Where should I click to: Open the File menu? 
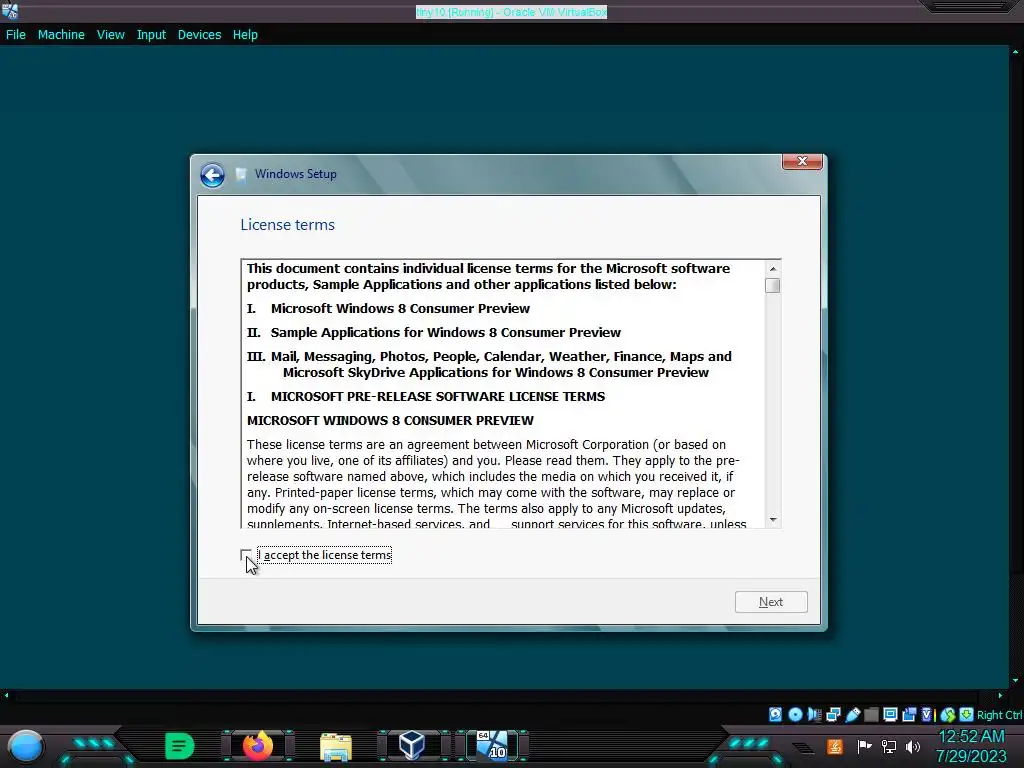click(16, 35)
